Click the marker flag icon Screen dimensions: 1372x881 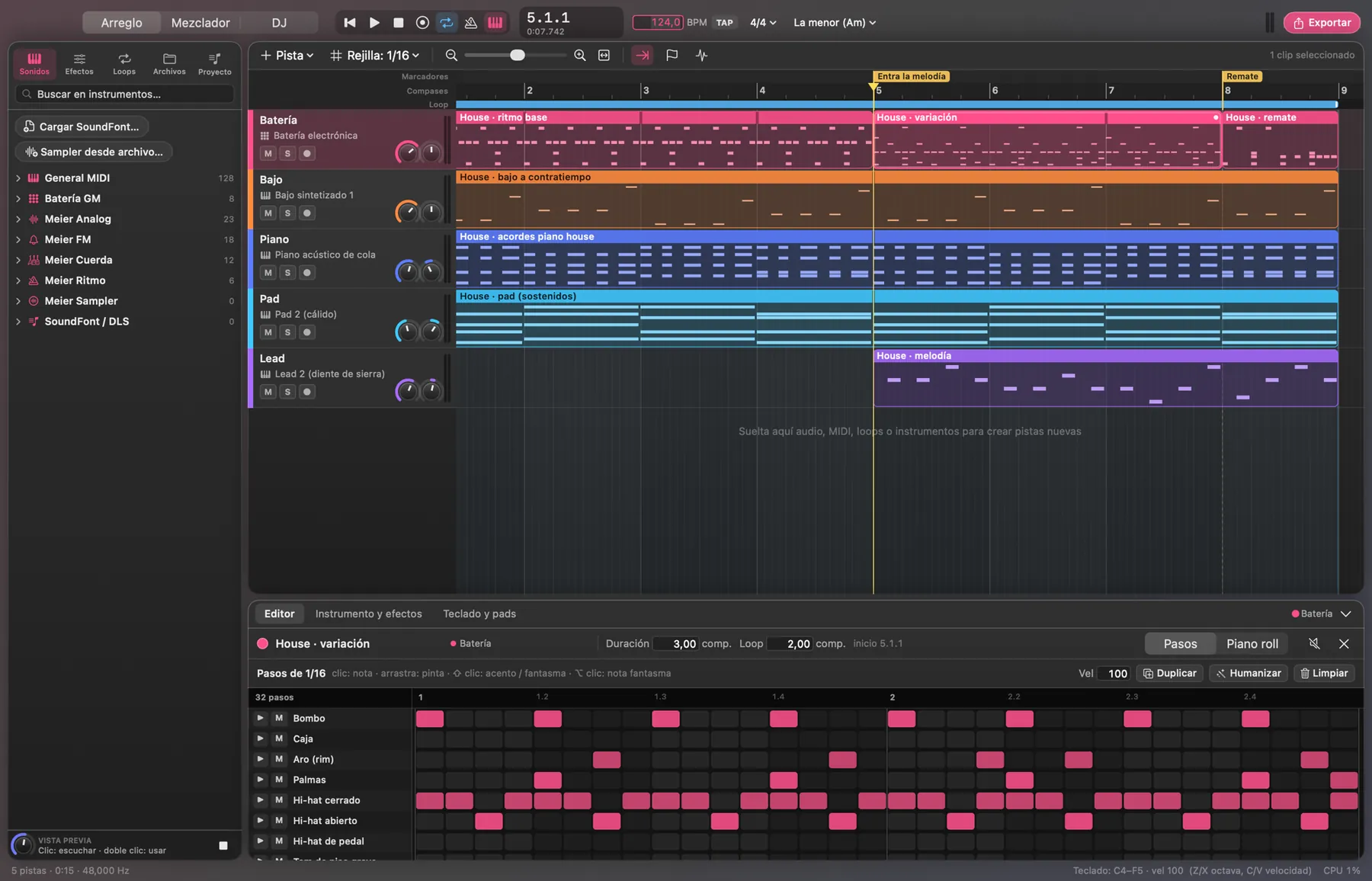click(x=672, y=55)
